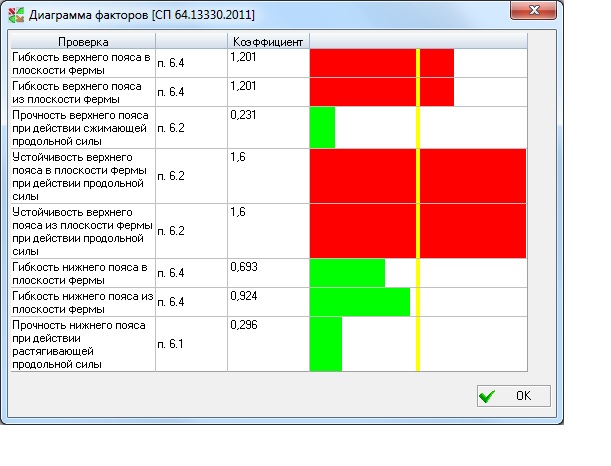
Task: Select Устойчивость верхнего пояса в плоскости фермы row
Action: click(x=82, y=176)
